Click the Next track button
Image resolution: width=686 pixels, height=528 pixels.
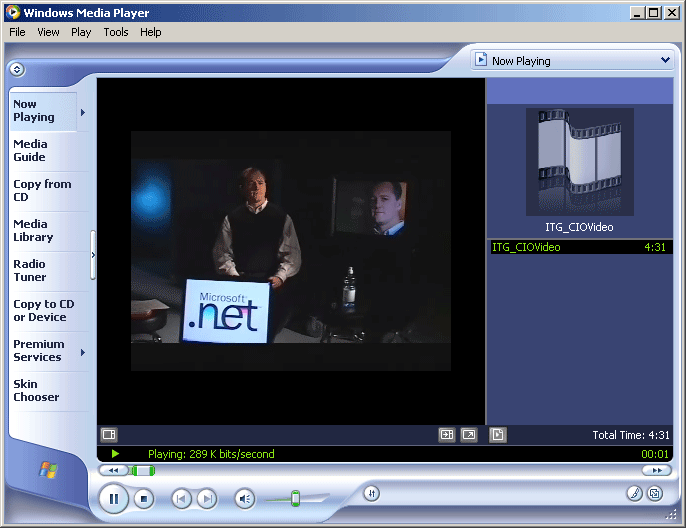207,499
